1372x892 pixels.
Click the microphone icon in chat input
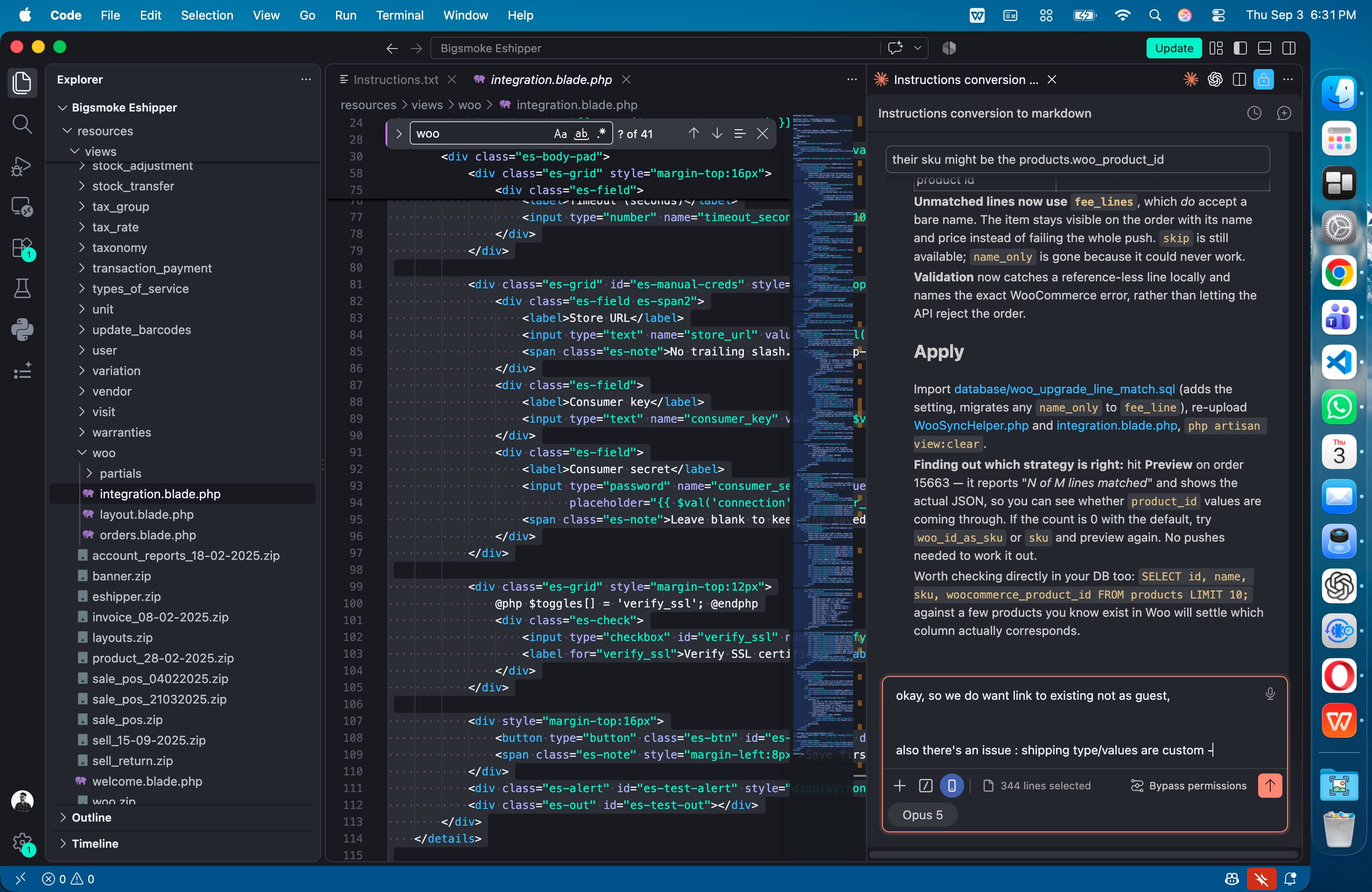[x=1269, y=694]
